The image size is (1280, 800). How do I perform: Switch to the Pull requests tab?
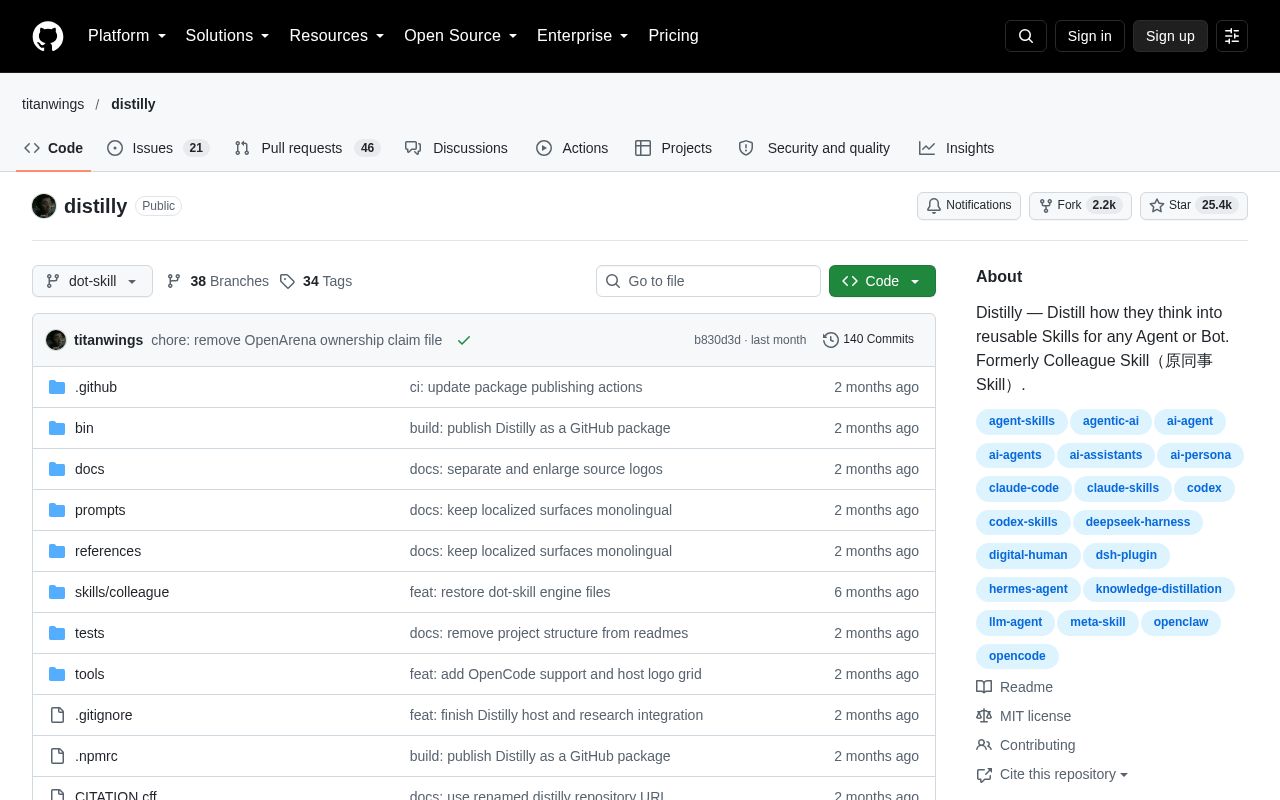click(307, 148)
